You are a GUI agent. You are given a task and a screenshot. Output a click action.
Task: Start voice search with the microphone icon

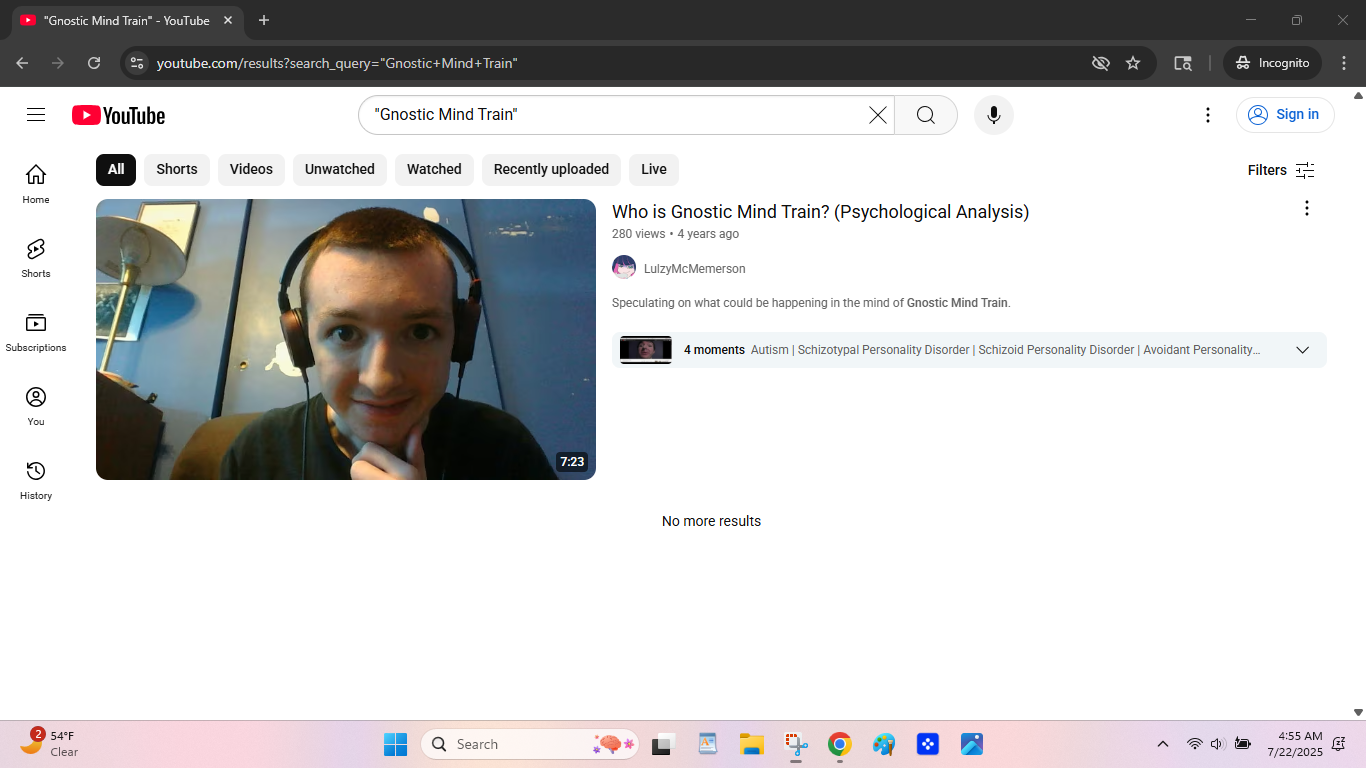coord(994,115)
